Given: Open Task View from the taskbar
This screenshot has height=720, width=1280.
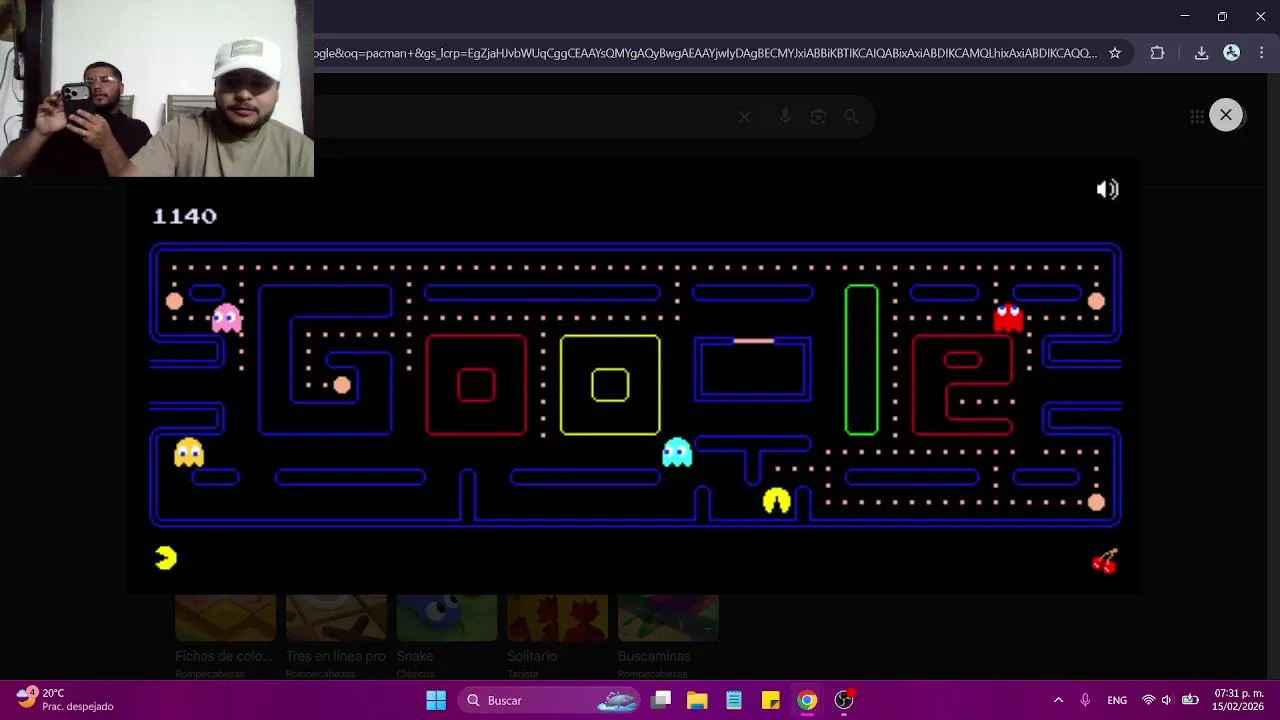Looking at the screenshot, I should pos(661,700).
